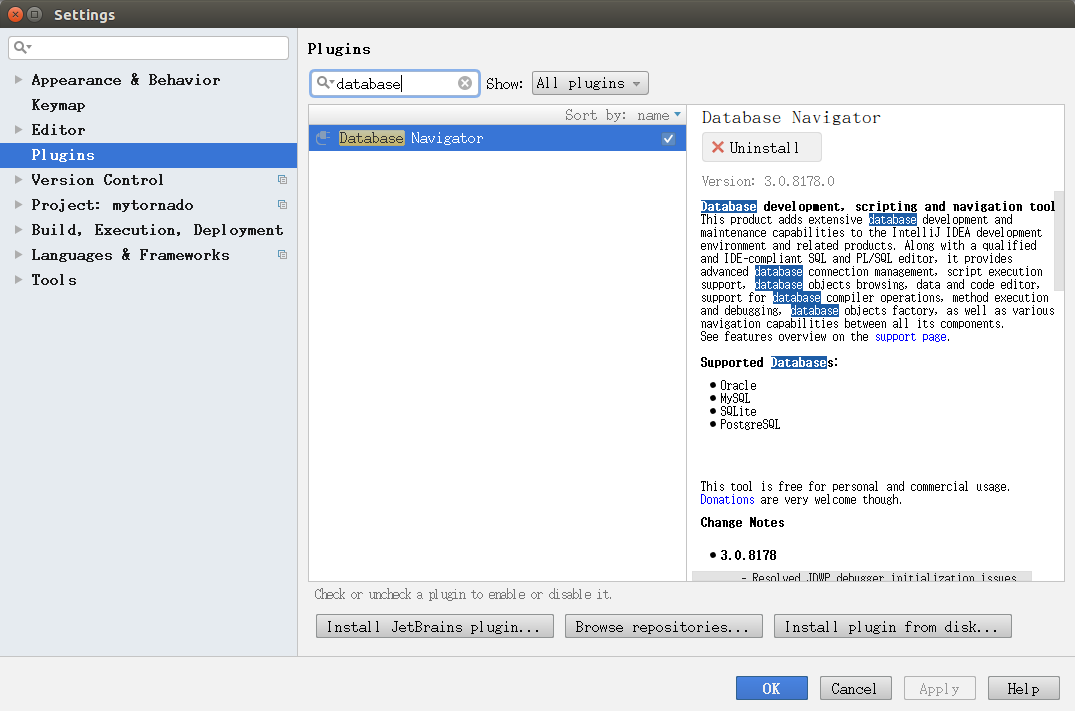Open Build, Execution, Deployment category
The image size is (1075, 711).
tap(157, 230)
